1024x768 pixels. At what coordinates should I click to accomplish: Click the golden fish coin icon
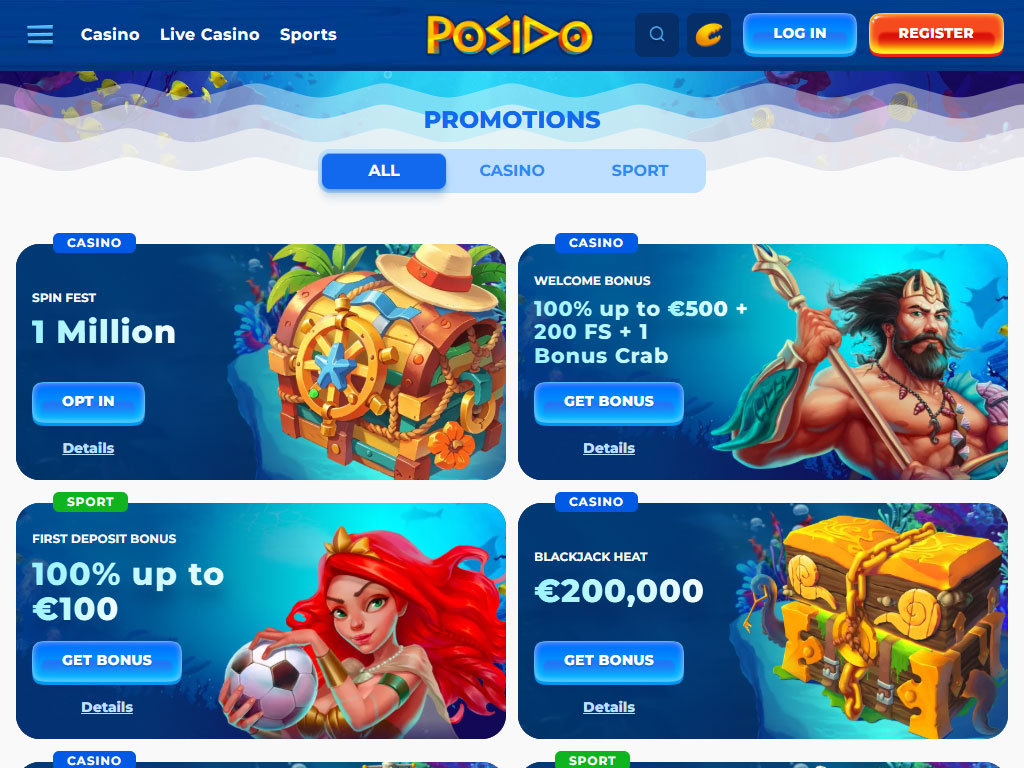[709, 34]
